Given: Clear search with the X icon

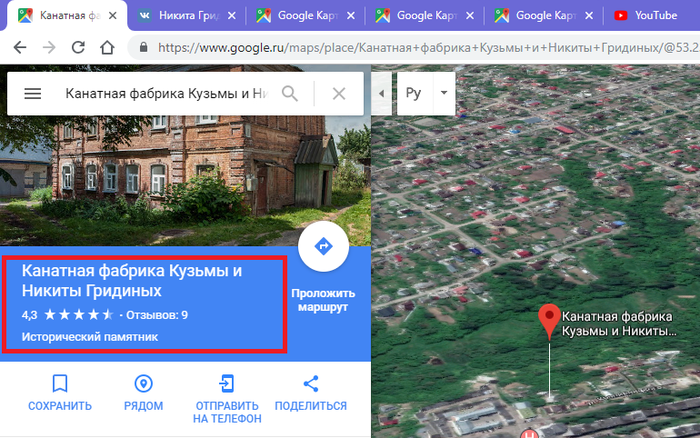Looking at the screenshot, I should coord(339,93).
